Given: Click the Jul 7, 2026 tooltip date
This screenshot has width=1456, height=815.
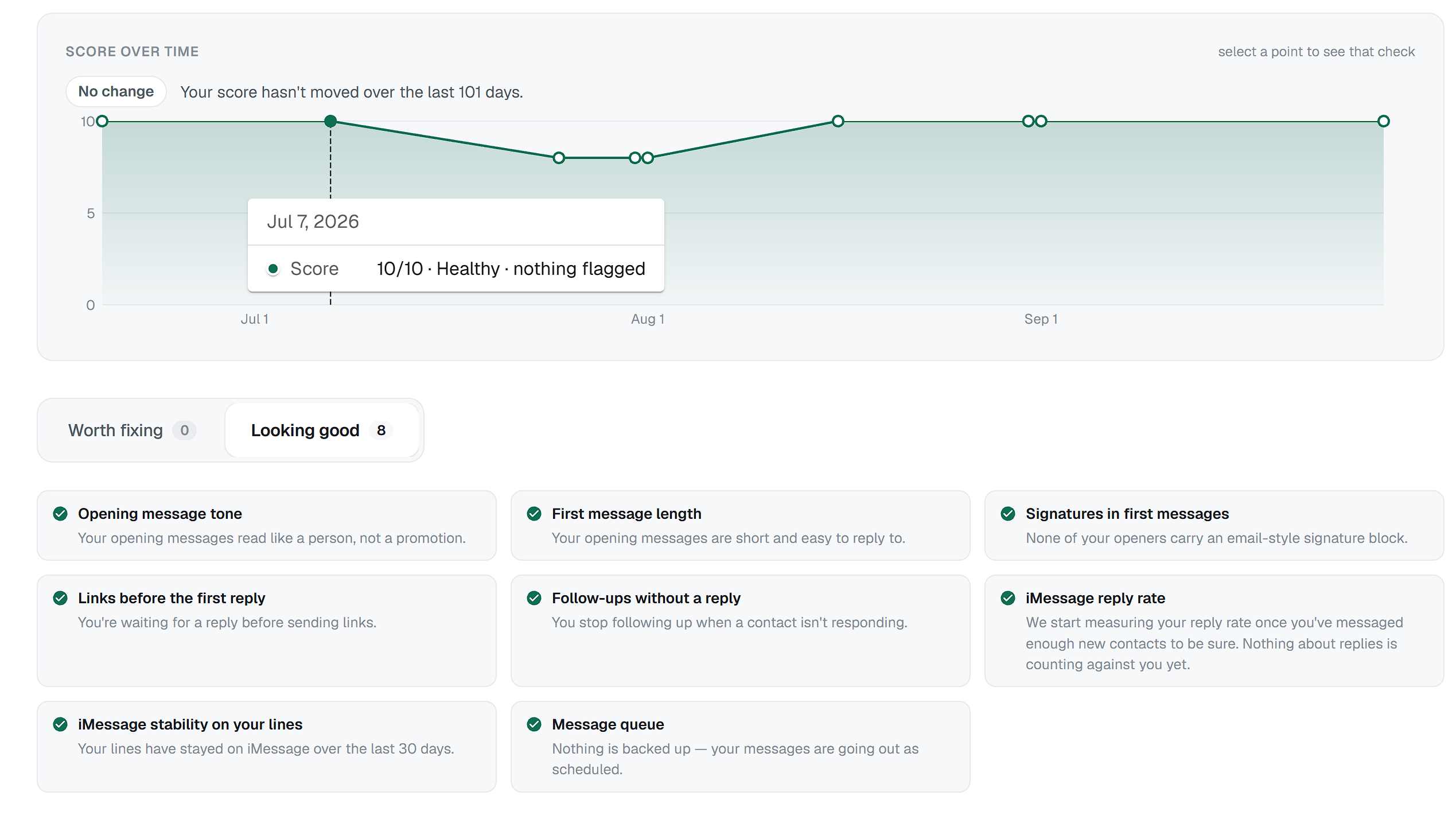Looking at the screenshot, I should pyautogui.click(x=313, y=222).
